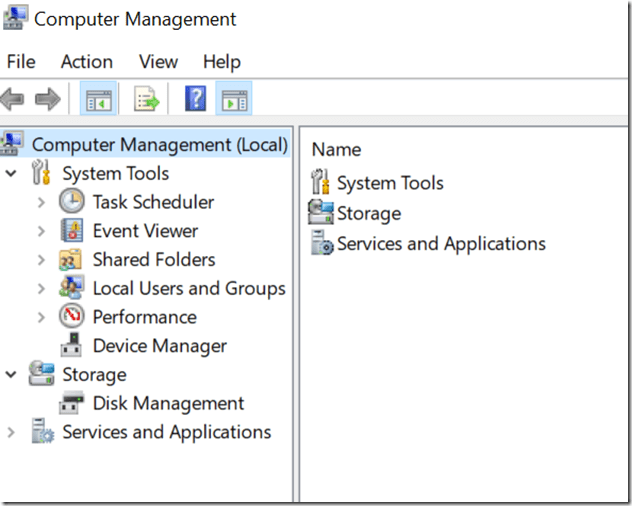Image resolution: width=632 pixels, height=506 pixels.
Task: Click the Back arrow toolbar icon
Action: click(x=13, y=99)
